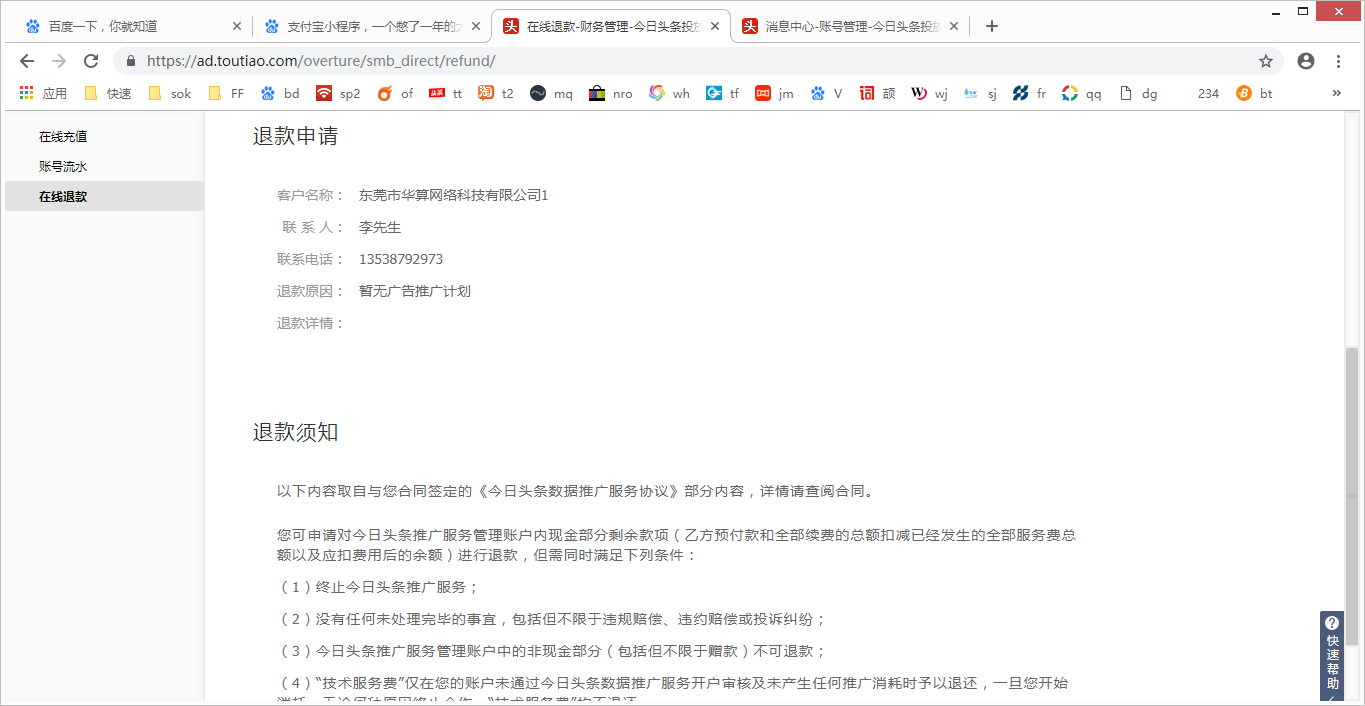Open the nro bookmark
The image size is (1365, 706).
(611, 93)
